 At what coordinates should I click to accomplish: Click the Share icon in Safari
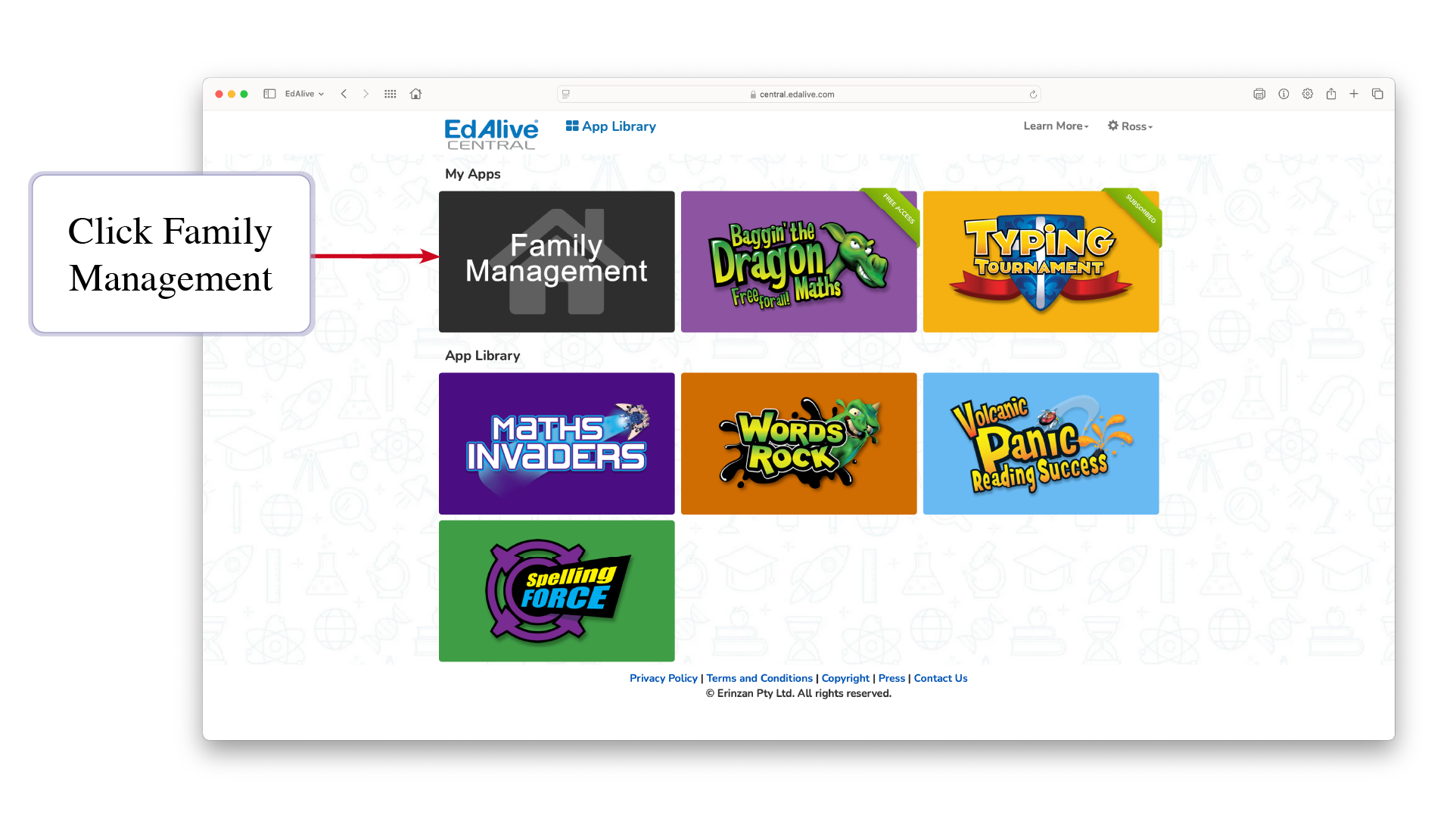click(1331, 94)
